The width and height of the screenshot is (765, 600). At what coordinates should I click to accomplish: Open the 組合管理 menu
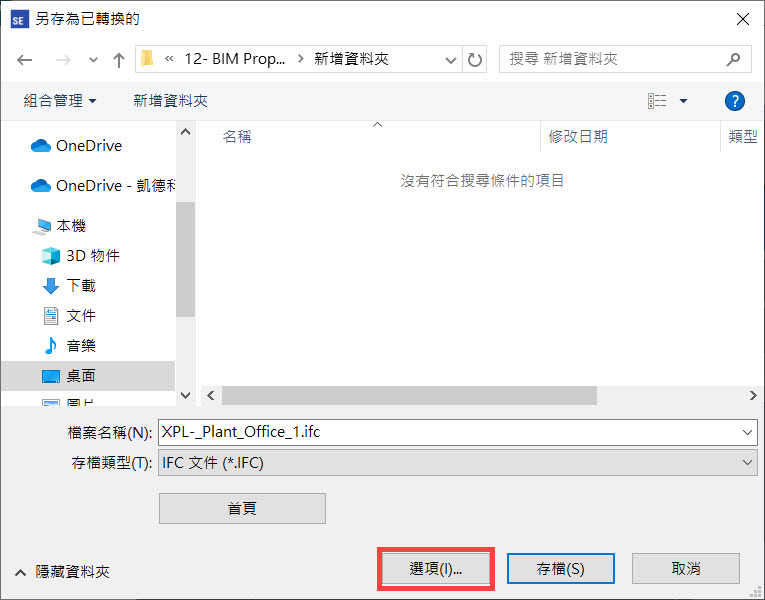pyautogui.click(x=60, y=101)
